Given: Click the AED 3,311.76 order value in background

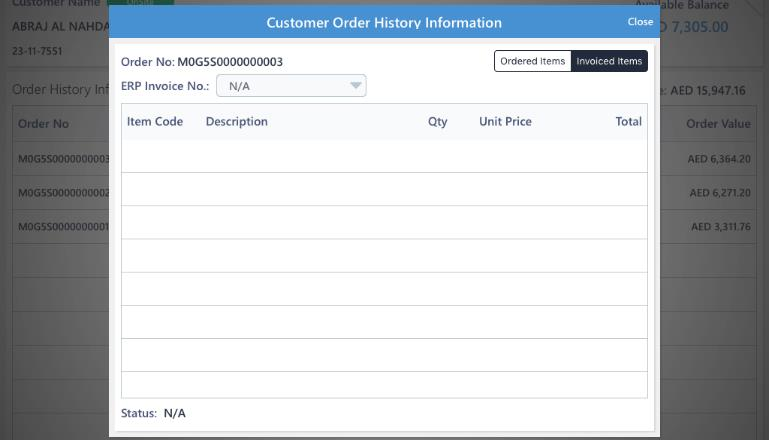Looking at the screenshot, I should point(721,227).
